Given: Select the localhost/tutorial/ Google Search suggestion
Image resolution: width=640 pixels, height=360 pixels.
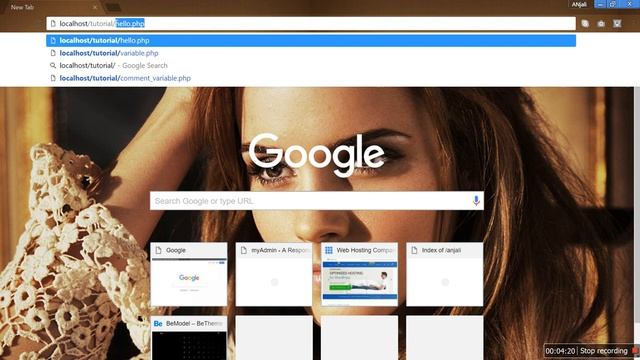Looking at the screenshot, I should [311, 65].
